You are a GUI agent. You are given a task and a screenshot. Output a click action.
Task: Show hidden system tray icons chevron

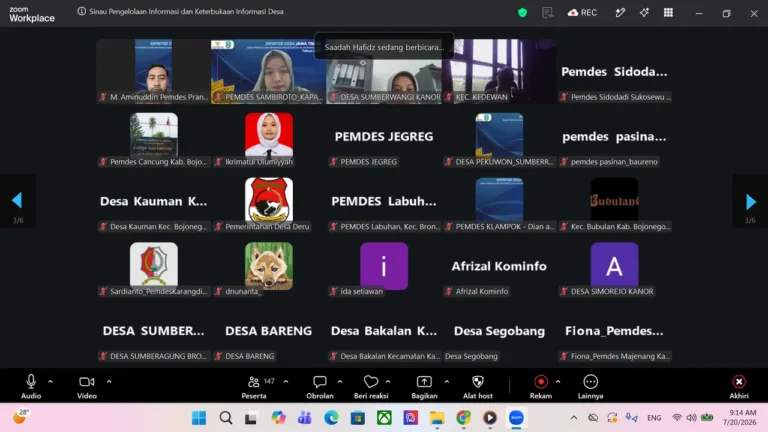coord(574,418)
